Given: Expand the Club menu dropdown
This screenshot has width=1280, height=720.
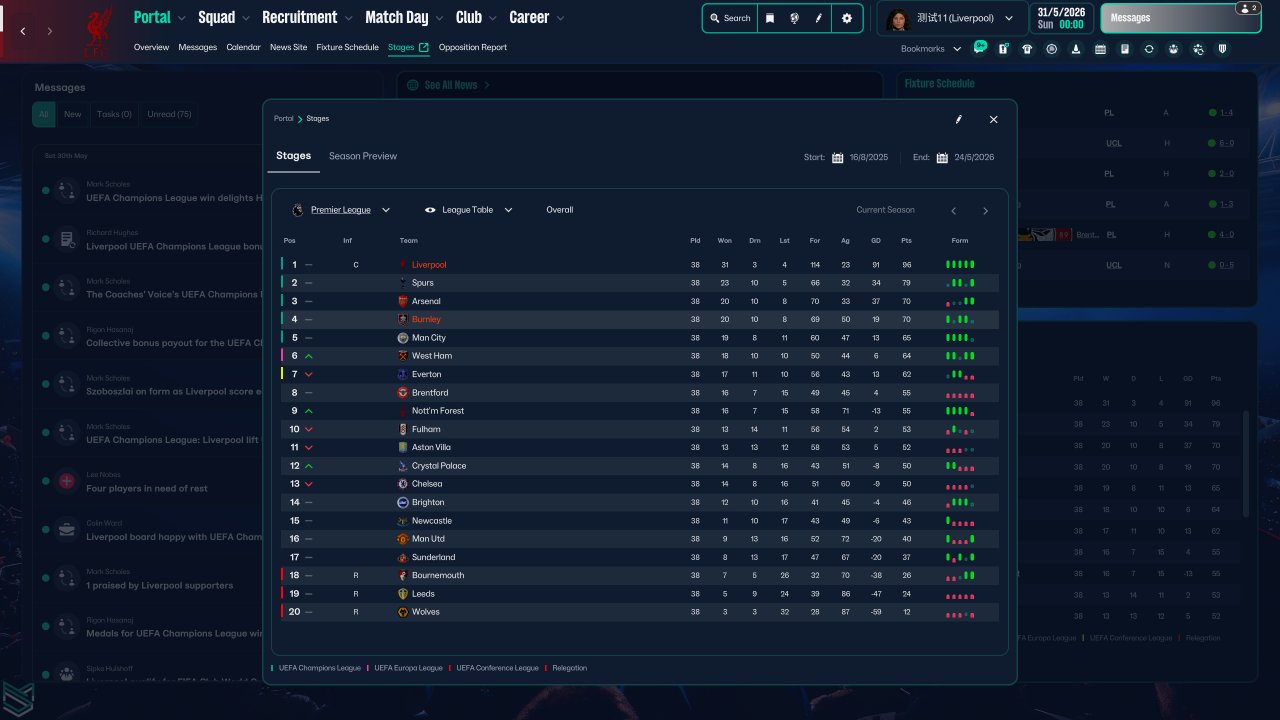Looking at the screenshot, I should pos(493,18).
